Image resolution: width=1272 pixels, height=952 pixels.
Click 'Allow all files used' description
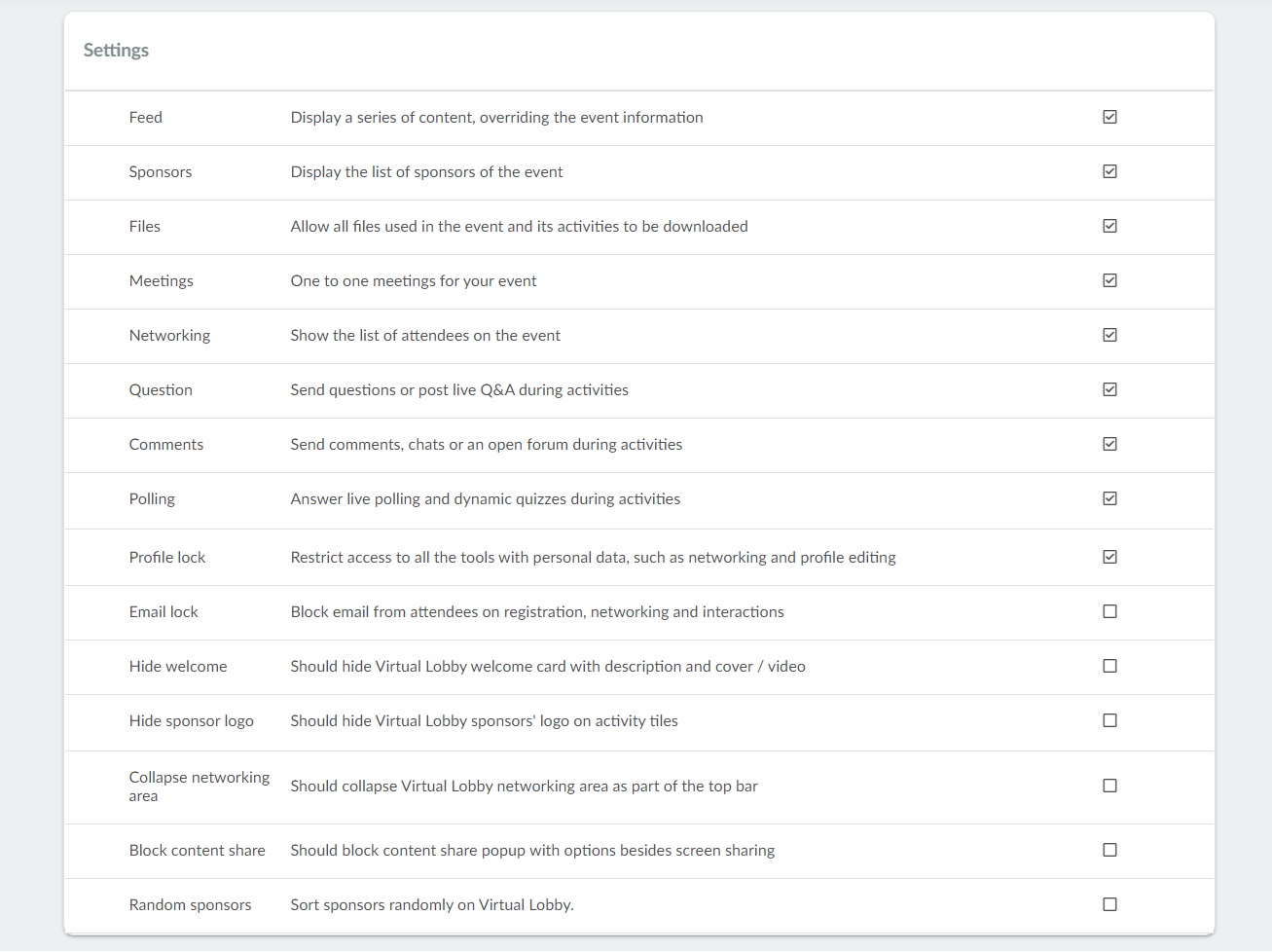[519, 226]
